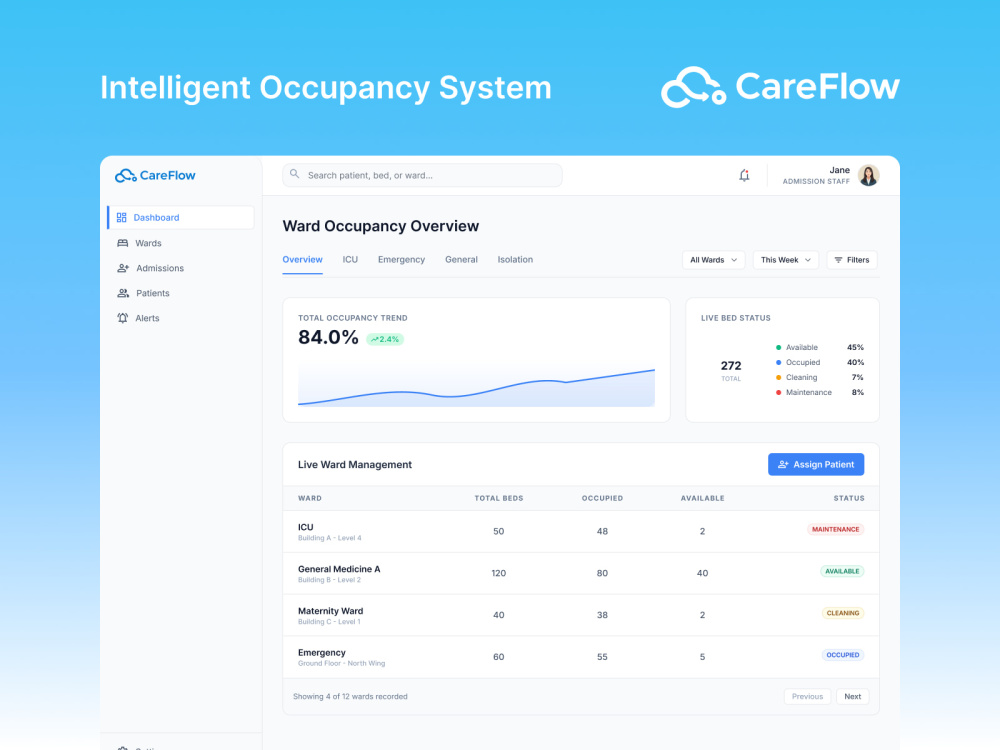Open the Dashboard grid icon
Screen dimensions: 1000x750
(121, 217)
